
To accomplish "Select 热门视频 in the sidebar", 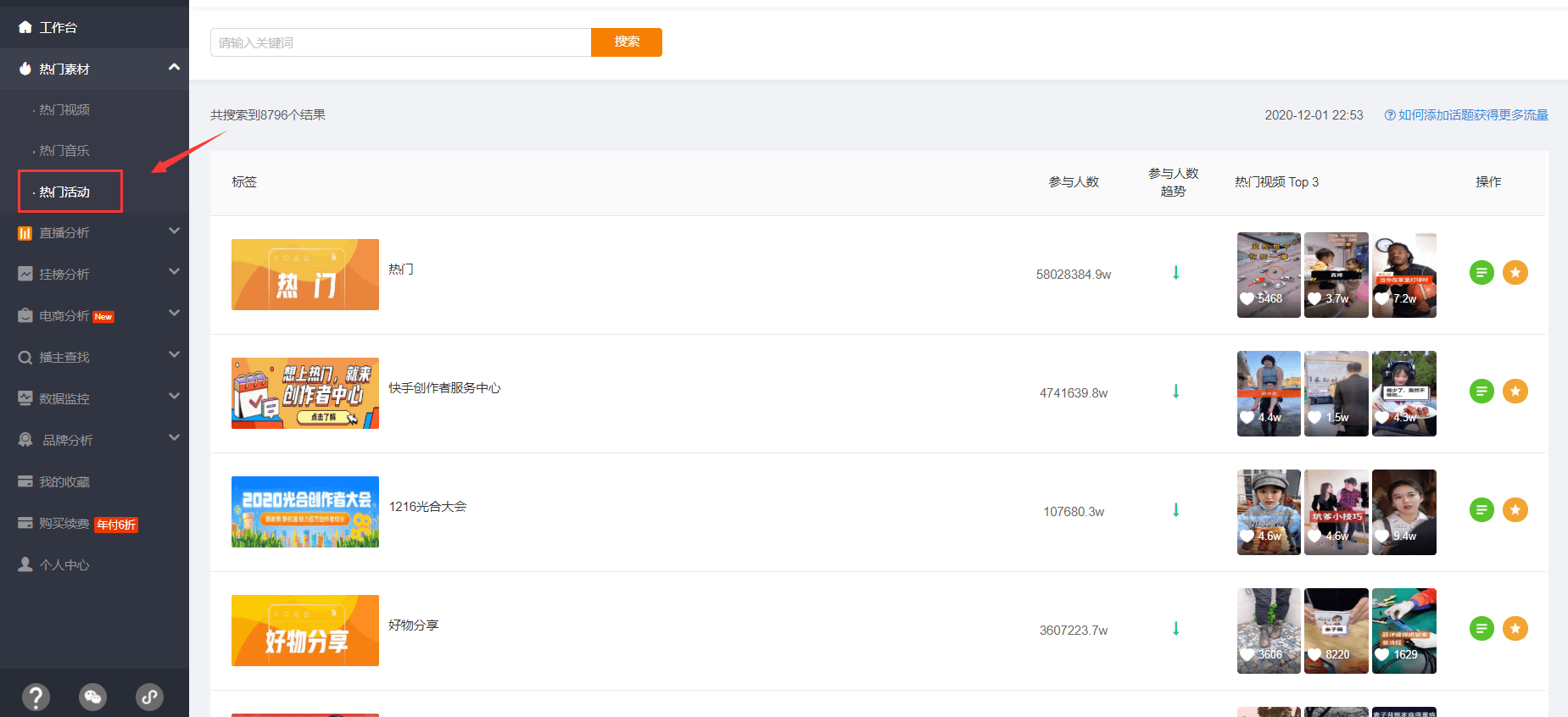I will pos(64,110).
